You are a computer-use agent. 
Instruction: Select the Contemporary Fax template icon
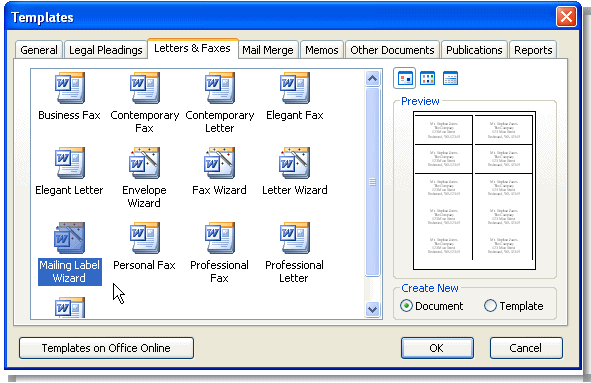145,87
